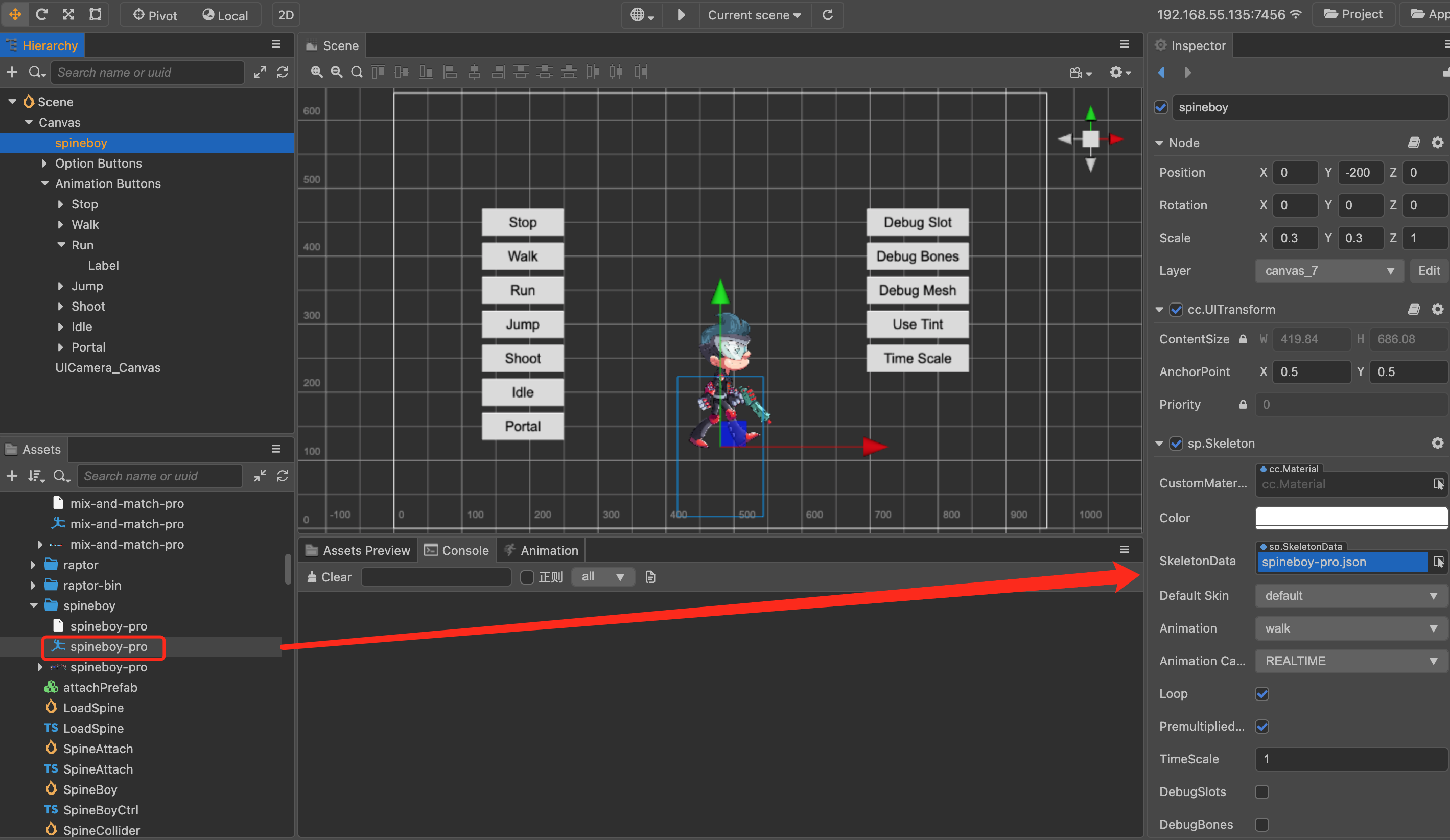Expand the Option Buttons node

coord(44,164)
